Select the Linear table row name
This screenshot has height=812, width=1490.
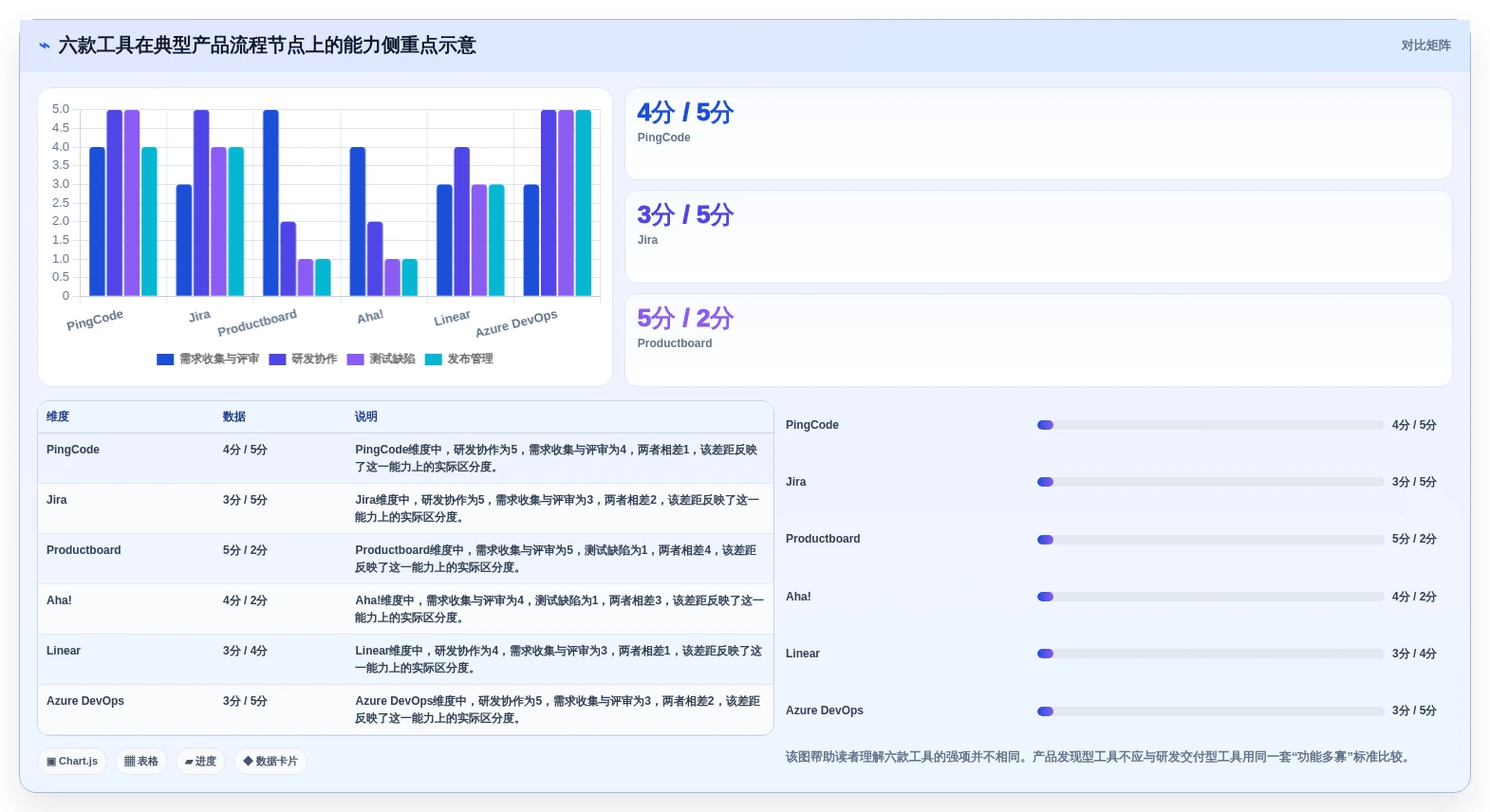coord(64,651)
